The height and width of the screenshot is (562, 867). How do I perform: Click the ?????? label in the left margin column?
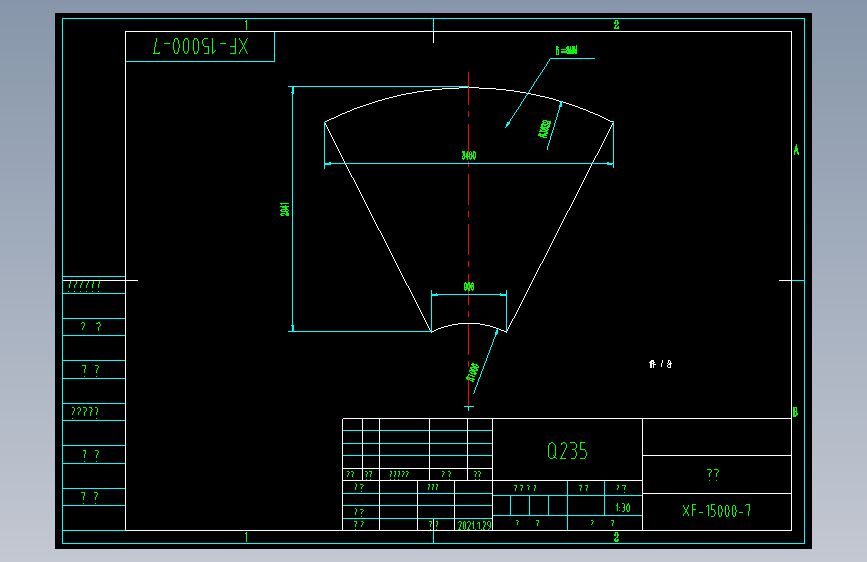pos(84,285)
